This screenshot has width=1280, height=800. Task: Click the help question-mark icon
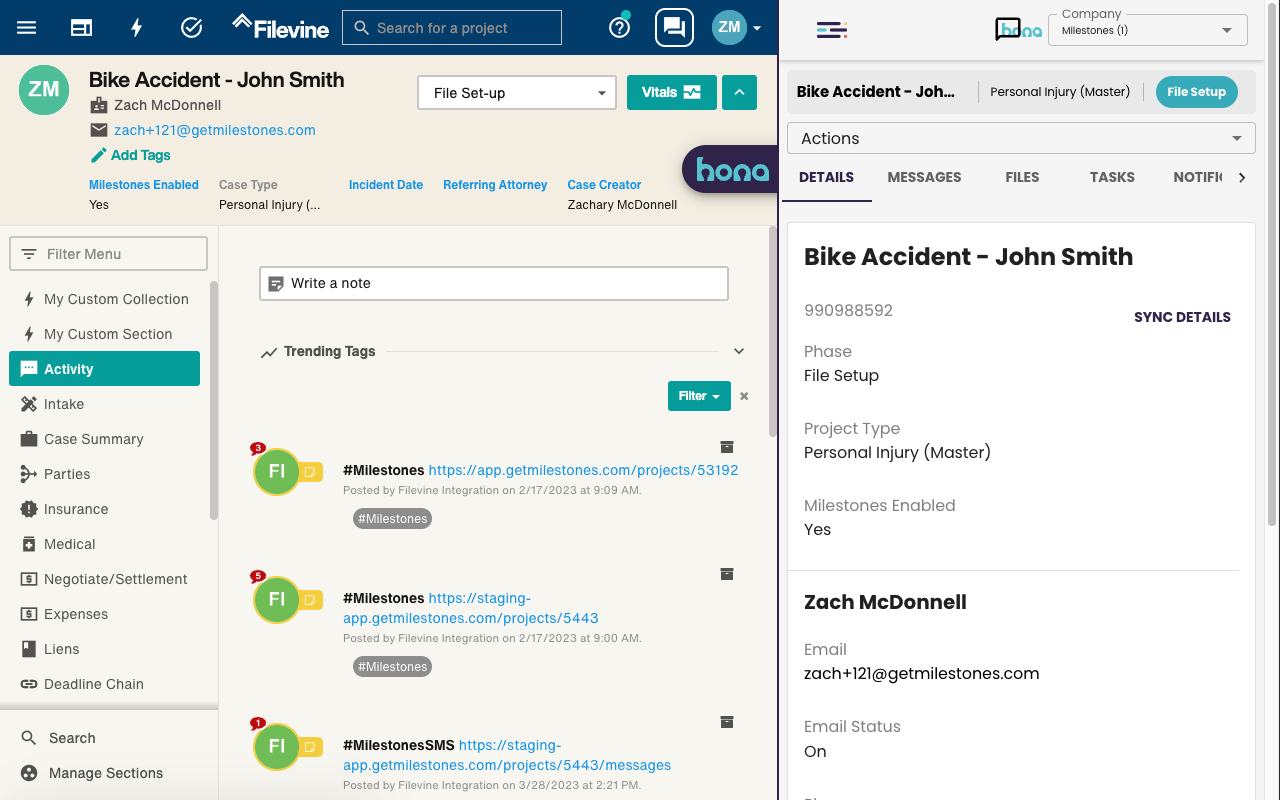coord(619,27)
